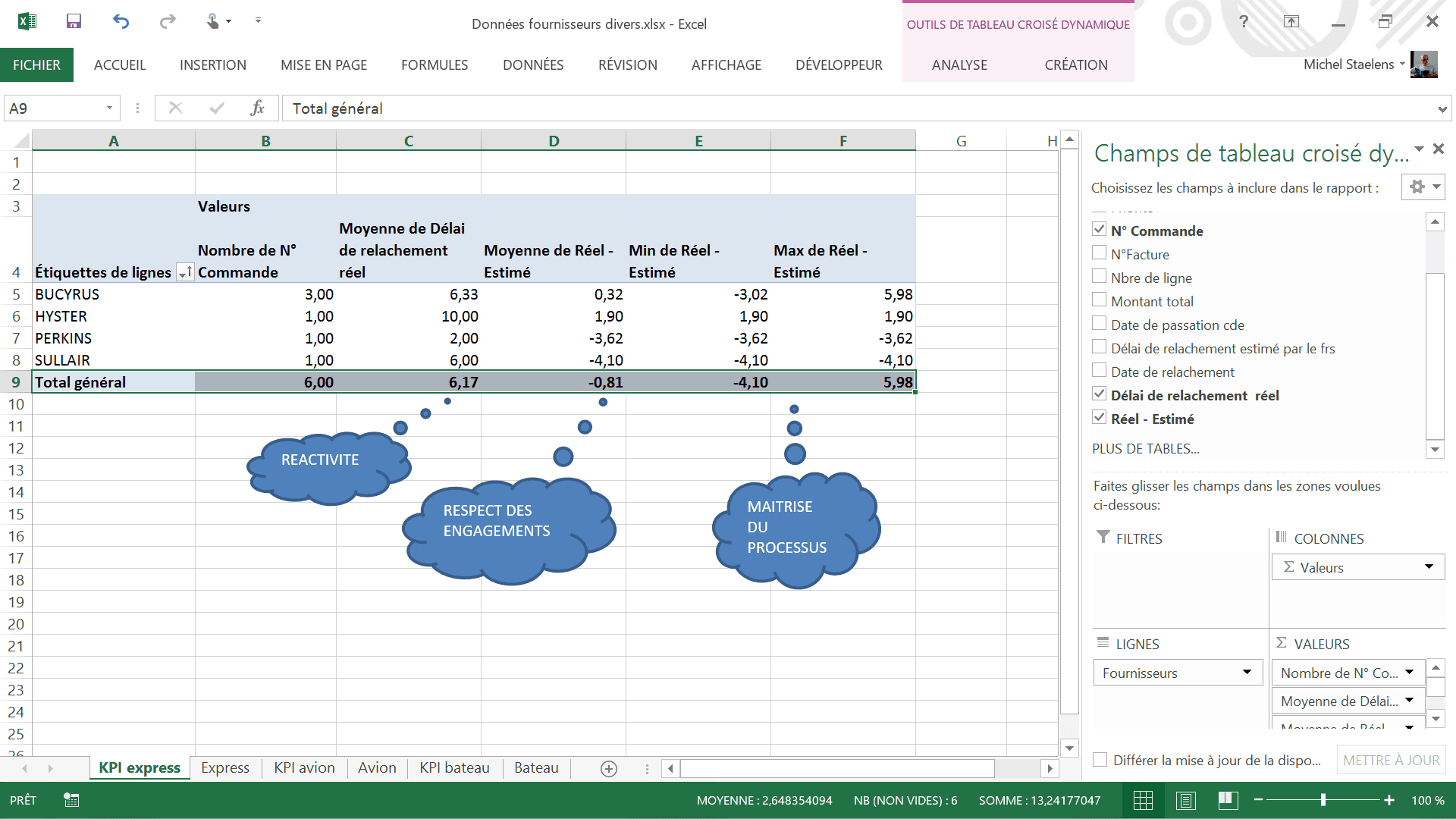Expand the Fournisseurs field dropdown in LIGNES
The image size is (1456, 819).
click(1246, 673)
